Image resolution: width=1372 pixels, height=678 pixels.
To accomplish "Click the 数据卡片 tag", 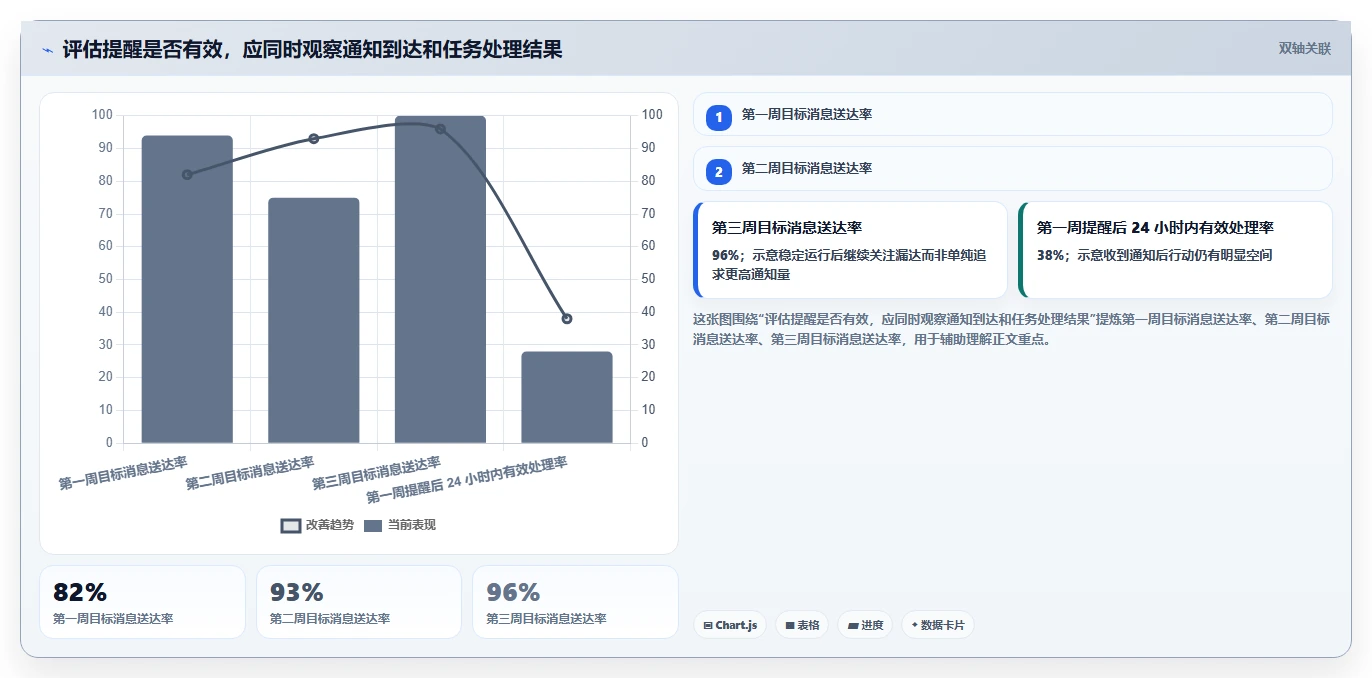I will 937,625.
